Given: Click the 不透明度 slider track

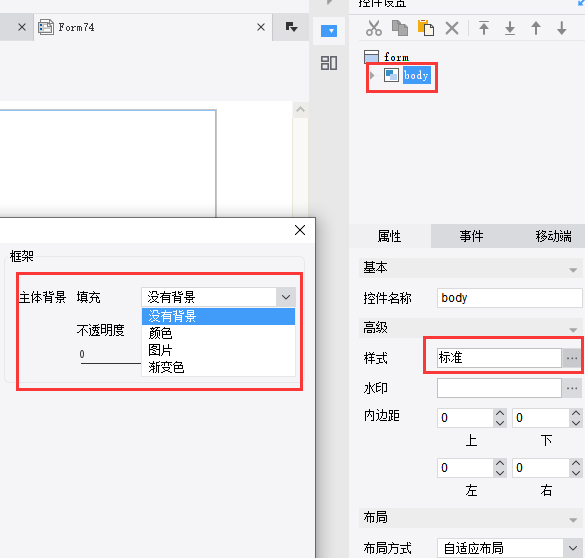Looking at the screenshot, I should coord(110,363).
